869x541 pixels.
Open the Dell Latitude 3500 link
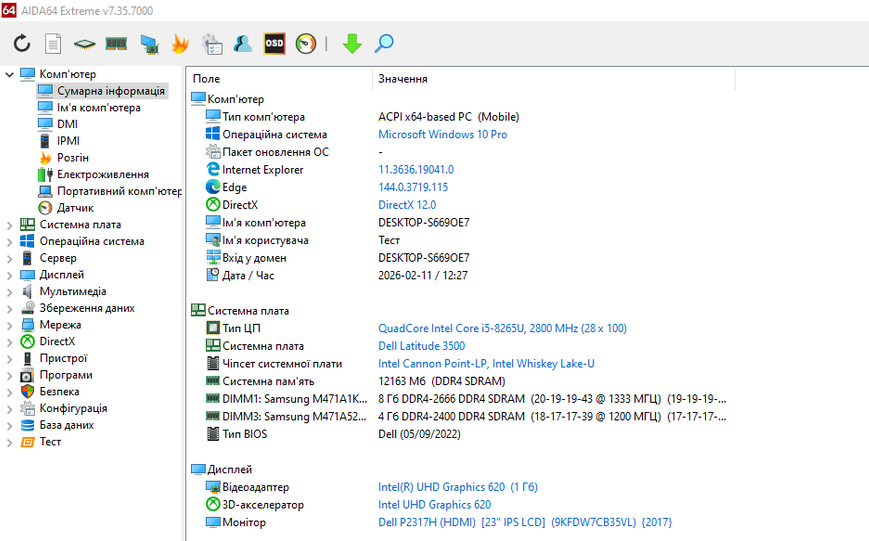point(421,346)
